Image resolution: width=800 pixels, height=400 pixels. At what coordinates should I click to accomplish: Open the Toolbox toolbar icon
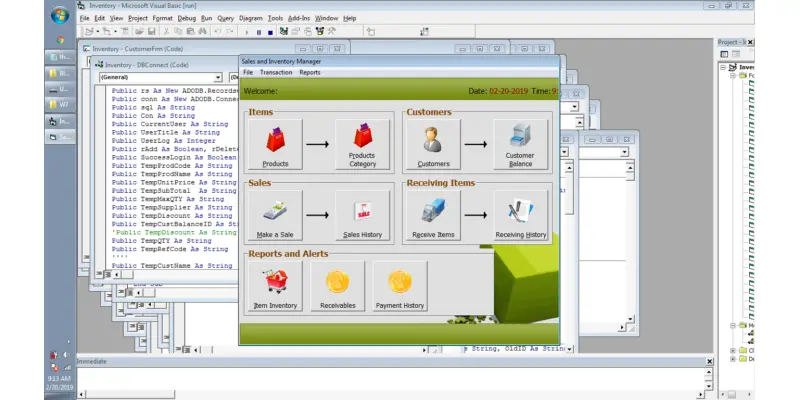click(x=332, y=32)
